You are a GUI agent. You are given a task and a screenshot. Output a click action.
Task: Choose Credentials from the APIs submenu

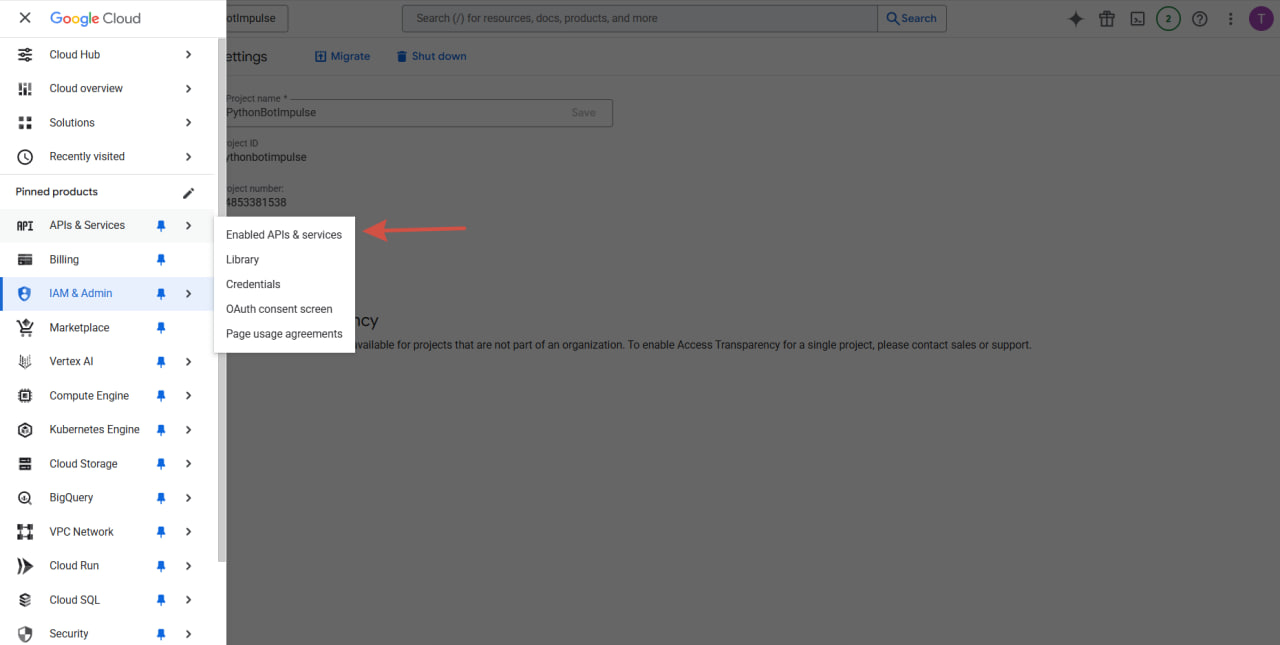(x=253, y=284)
